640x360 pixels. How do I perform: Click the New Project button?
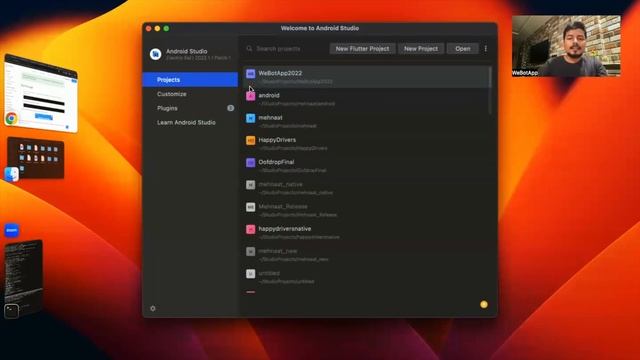421,49
